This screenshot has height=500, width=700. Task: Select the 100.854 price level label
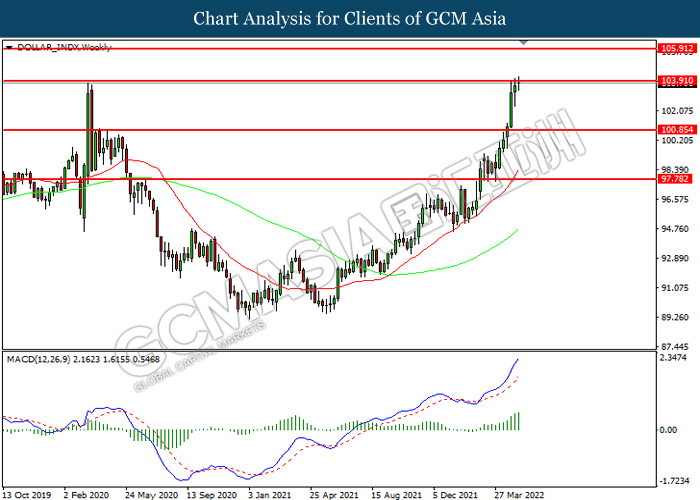(677, 129)
